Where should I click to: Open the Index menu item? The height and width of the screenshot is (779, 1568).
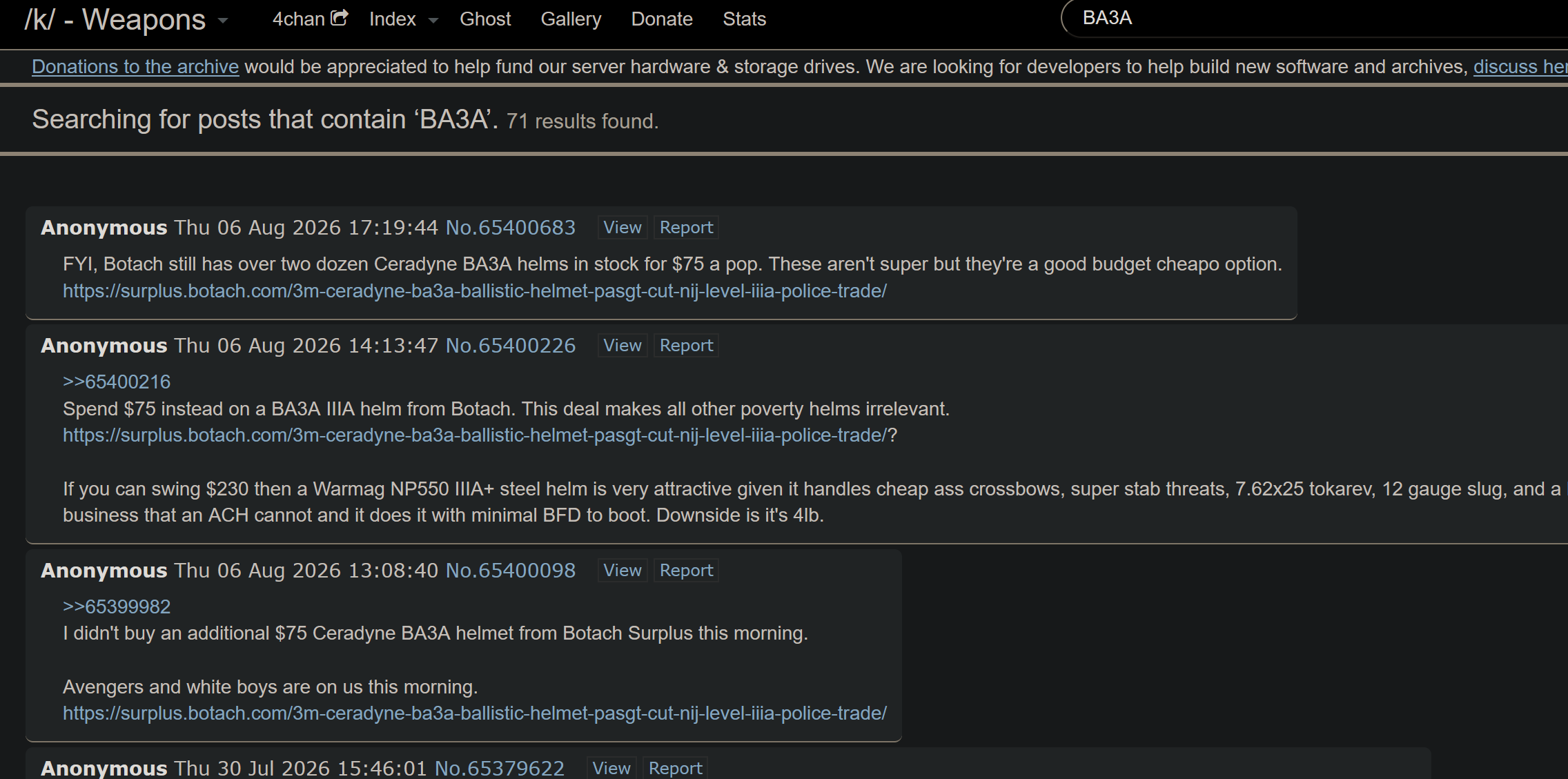point(392,19)
